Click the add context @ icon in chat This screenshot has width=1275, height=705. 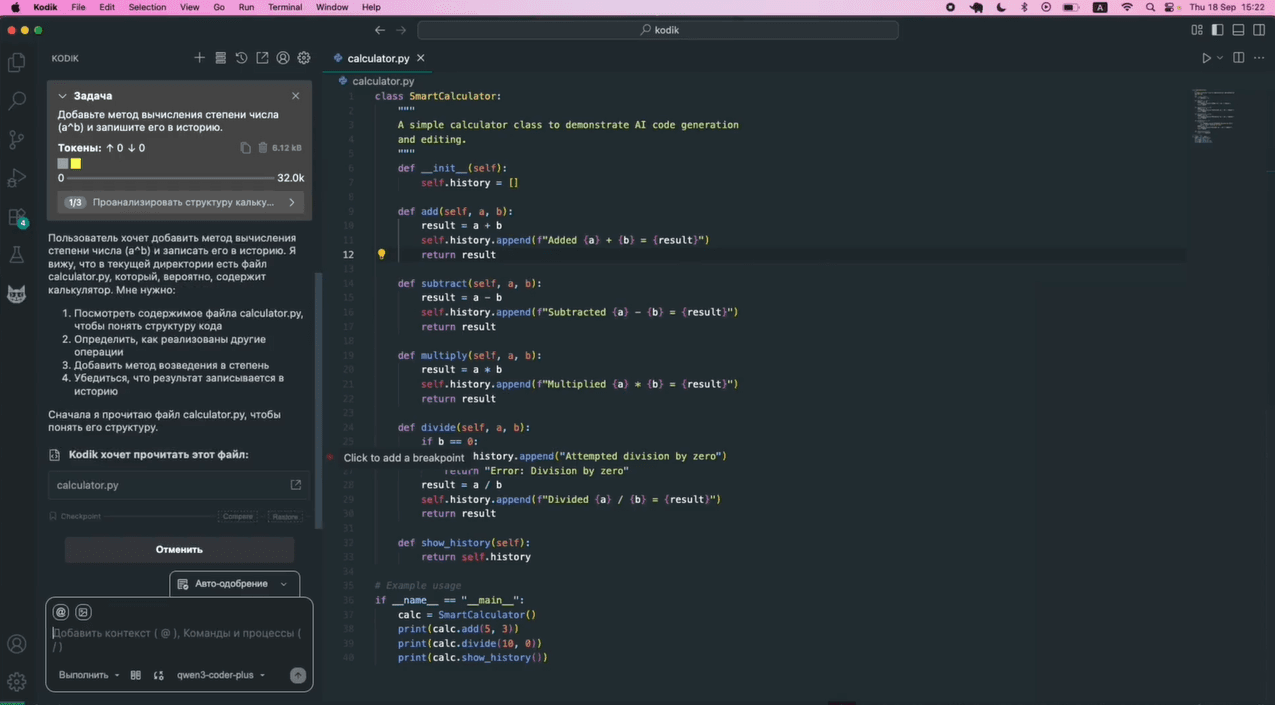(61, 612)
